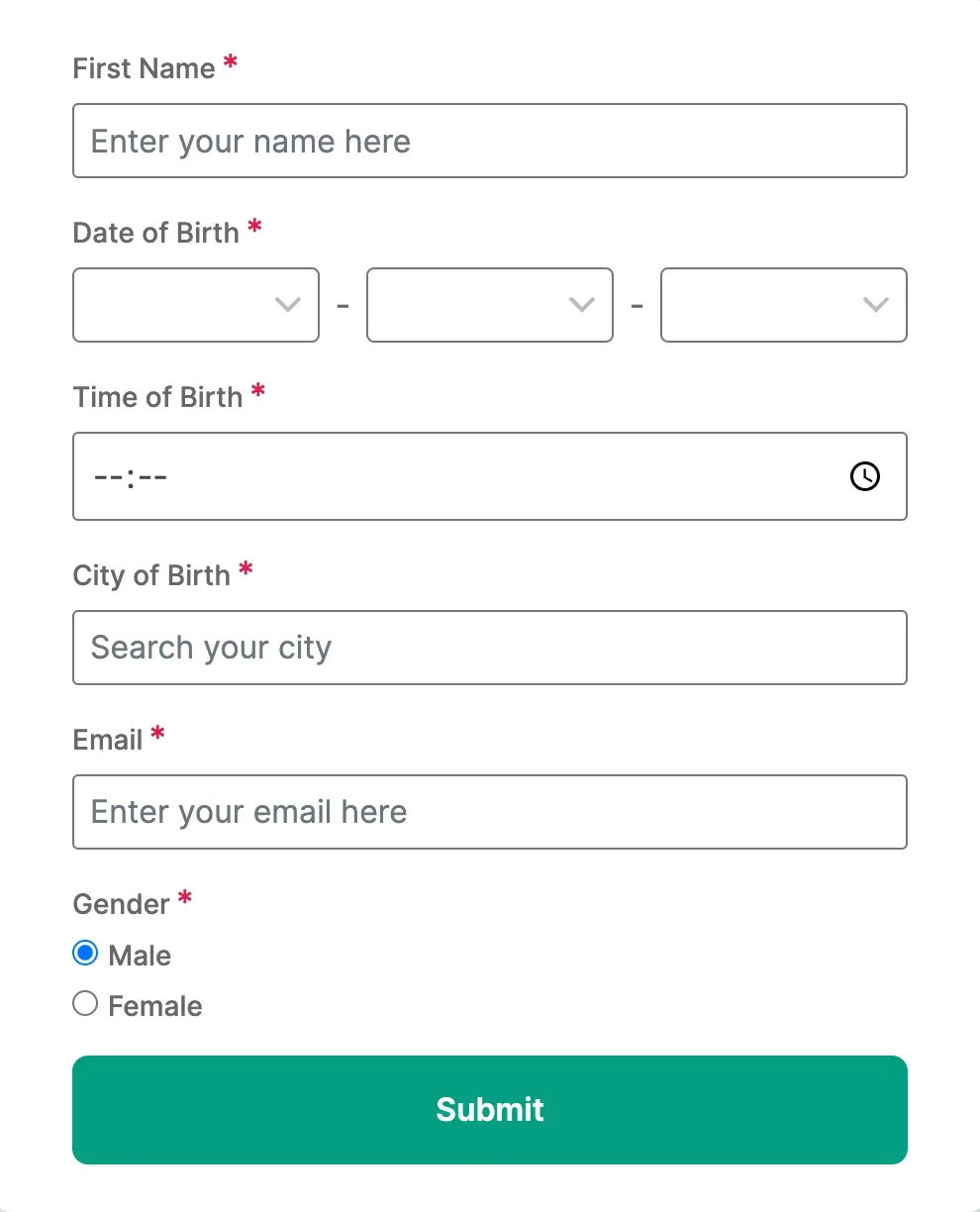Select the Male radio button

86,954
